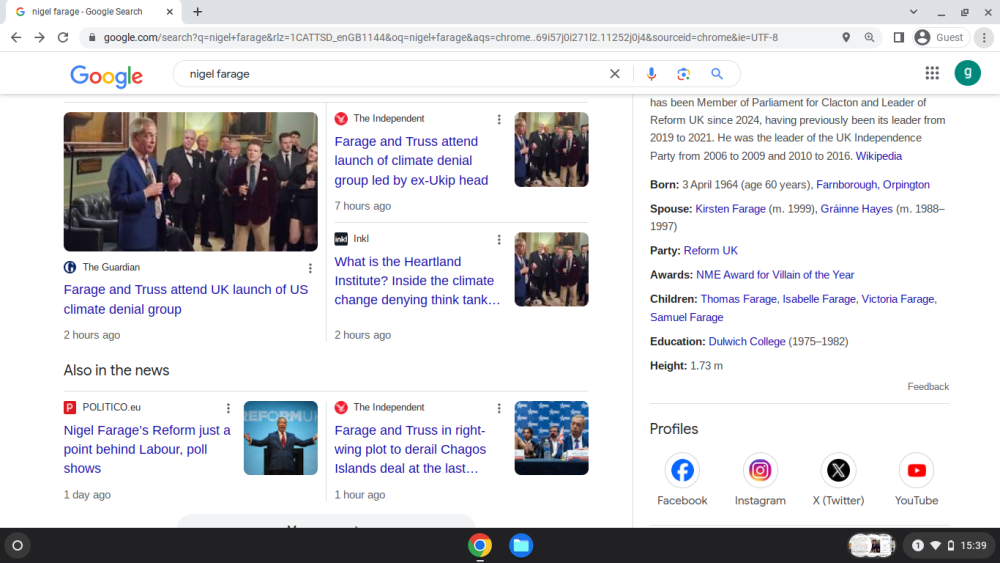Open system tray with clock 15:39
Viewport: 1000px width, 563px height.
[950, 546]
